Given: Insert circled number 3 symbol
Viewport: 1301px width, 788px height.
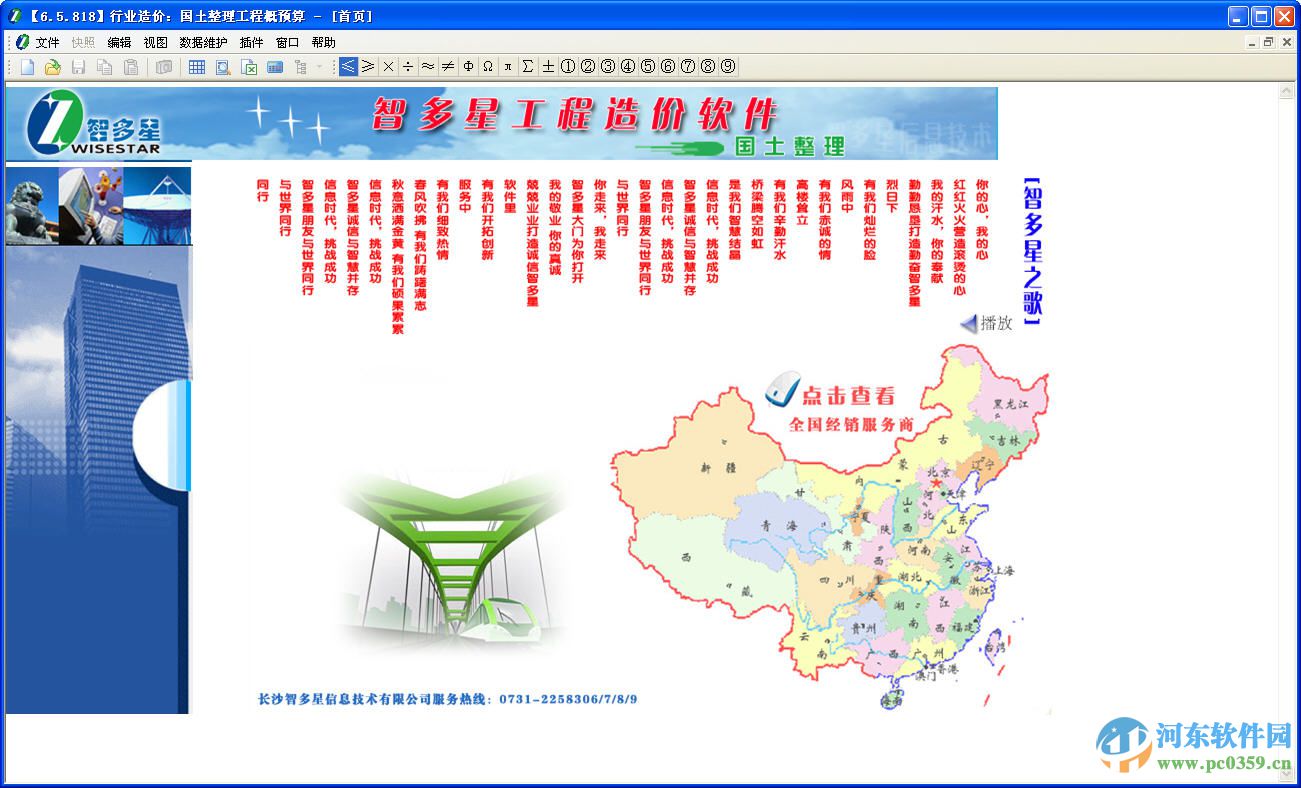Looking at the screenshot, I should click(x=608, y=67).
